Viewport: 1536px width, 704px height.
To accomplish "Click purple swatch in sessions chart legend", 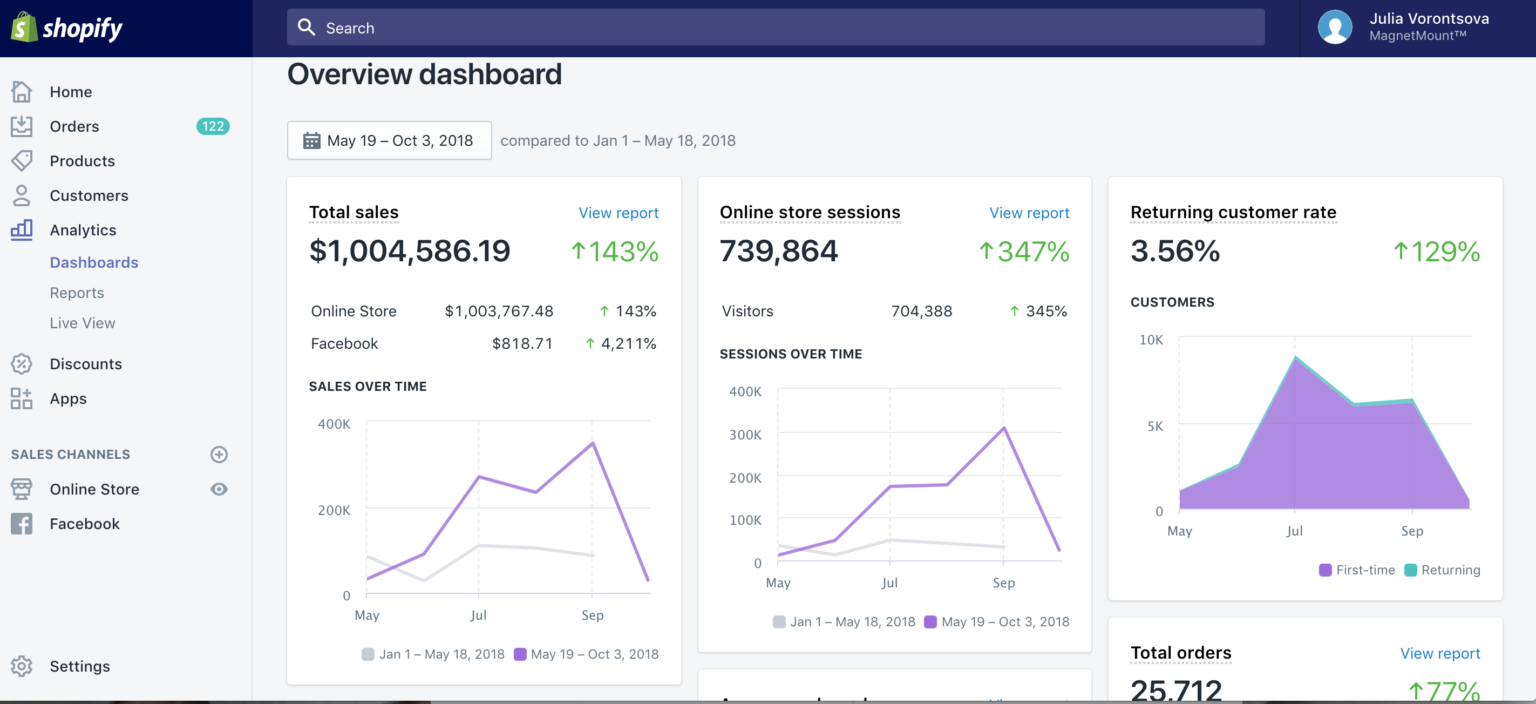I will [x=930, y=621].
